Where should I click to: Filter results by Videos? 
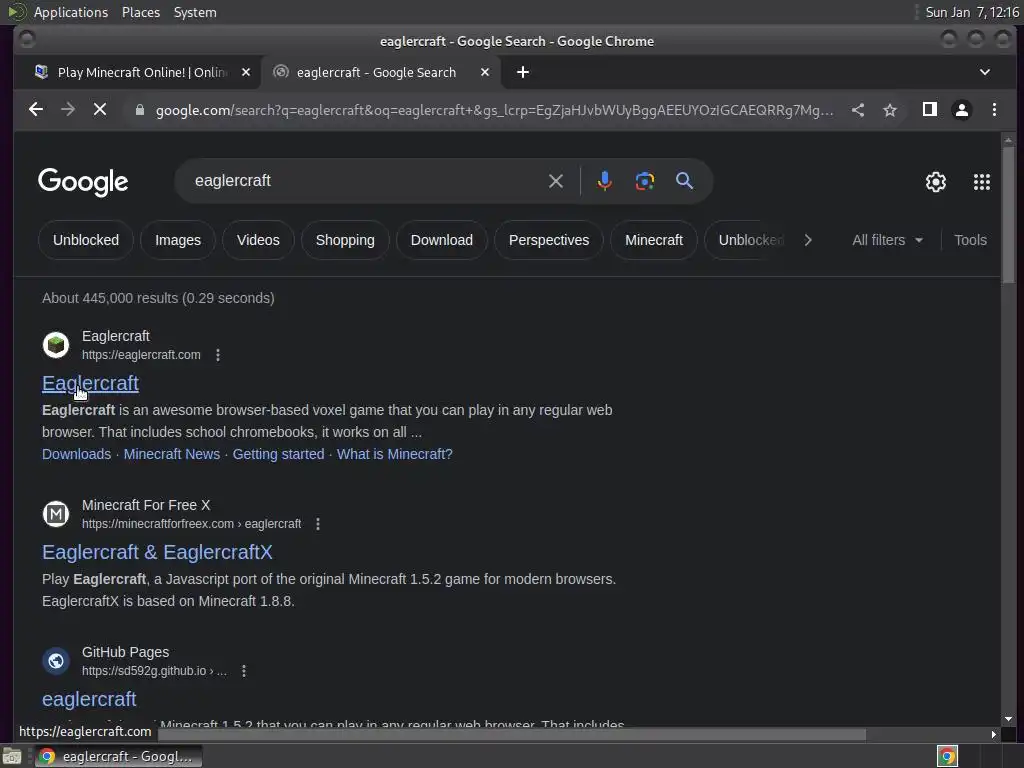point(258,240)
